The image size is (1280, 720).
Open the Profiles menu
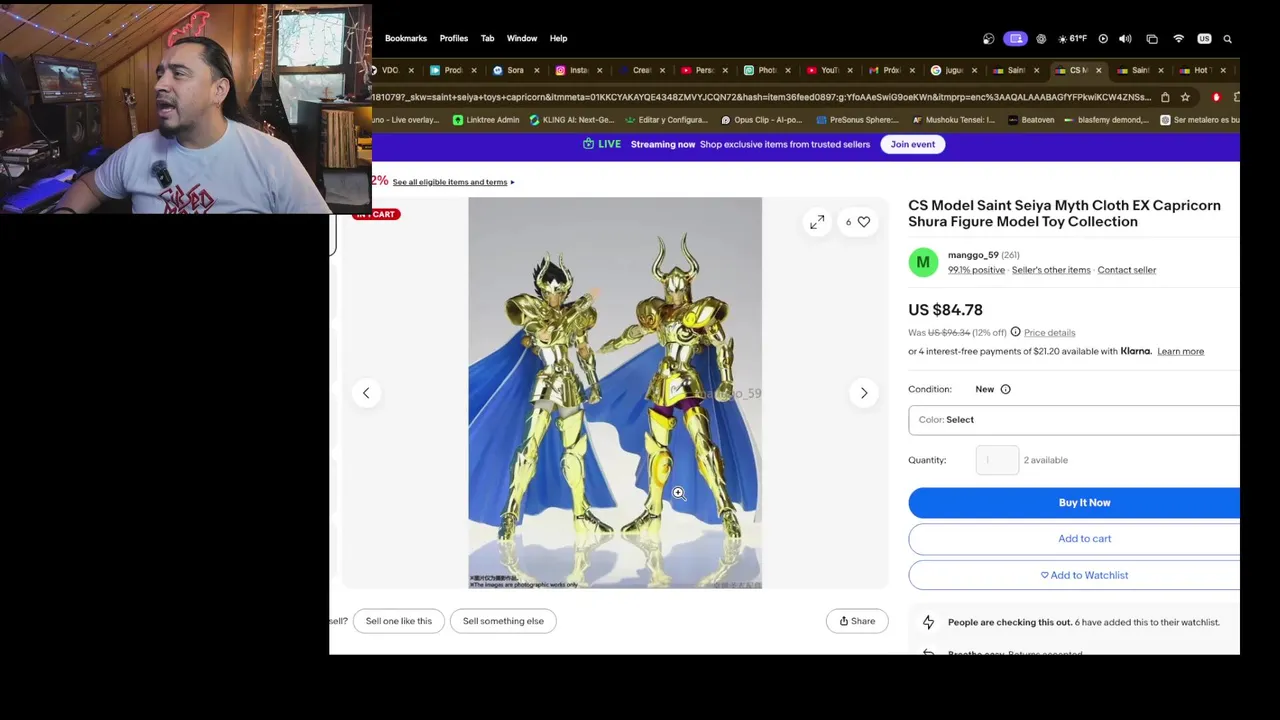(454, 39)
